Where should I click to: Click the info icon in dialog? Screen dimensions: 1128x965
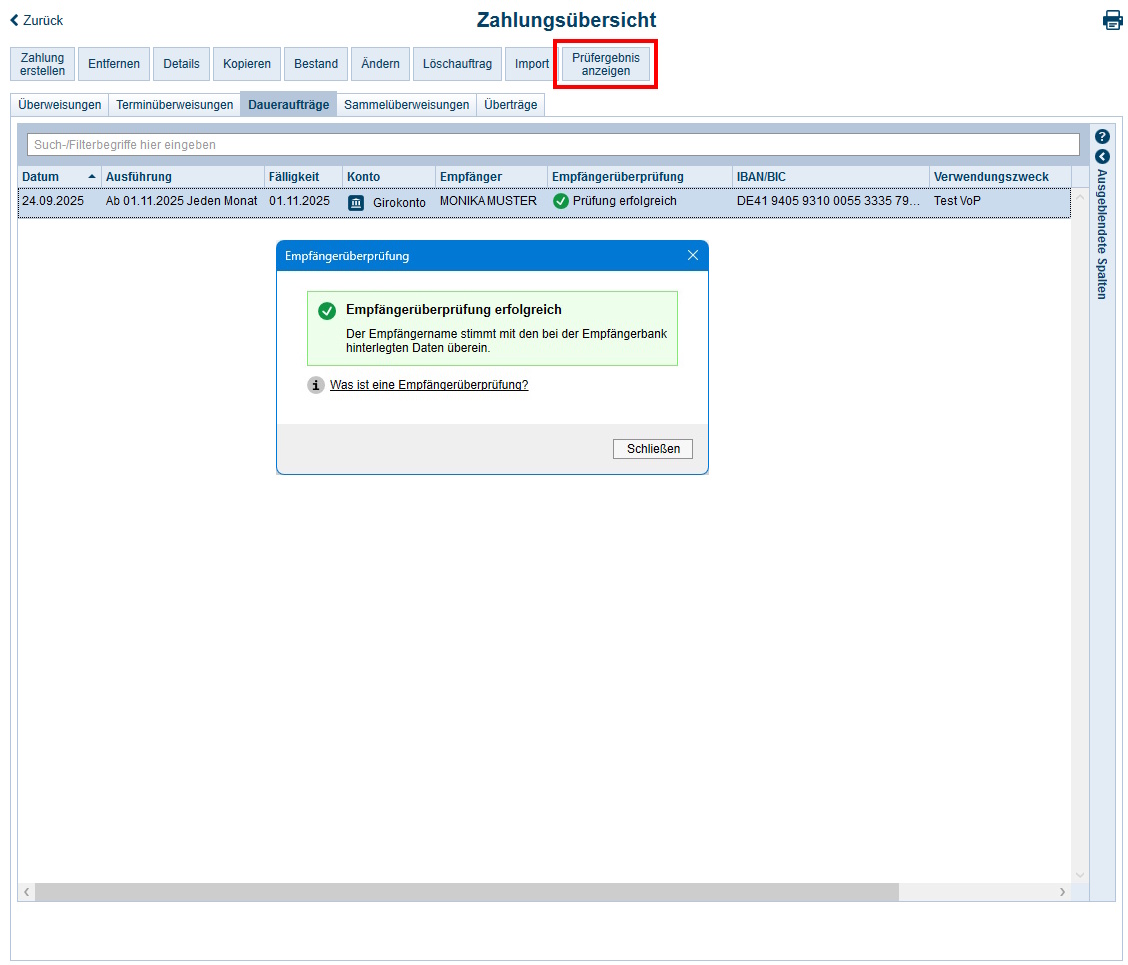pos(316,385)
